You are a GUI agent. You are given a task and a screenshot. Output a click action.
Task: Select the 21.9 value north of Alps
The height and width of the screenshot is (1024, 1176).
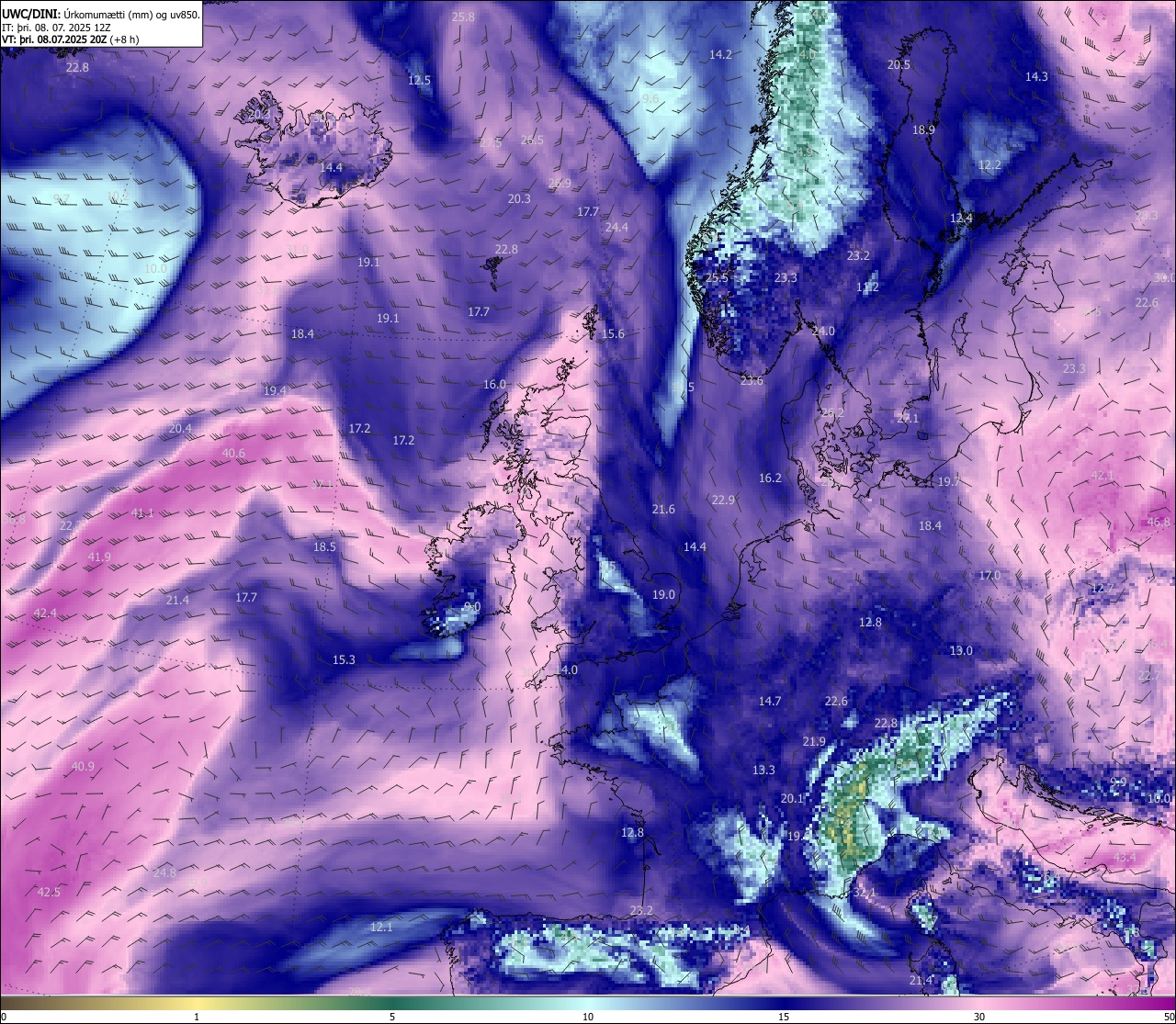(x=814, y=741)
